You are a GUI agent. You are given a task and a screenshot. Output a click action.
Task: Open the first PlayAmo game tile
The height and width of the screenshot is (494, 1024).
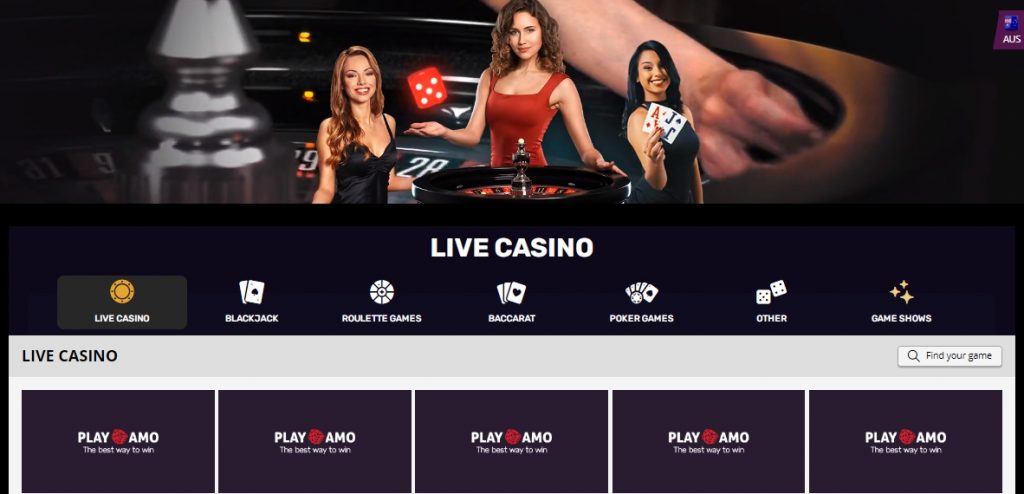click(118, 442)
